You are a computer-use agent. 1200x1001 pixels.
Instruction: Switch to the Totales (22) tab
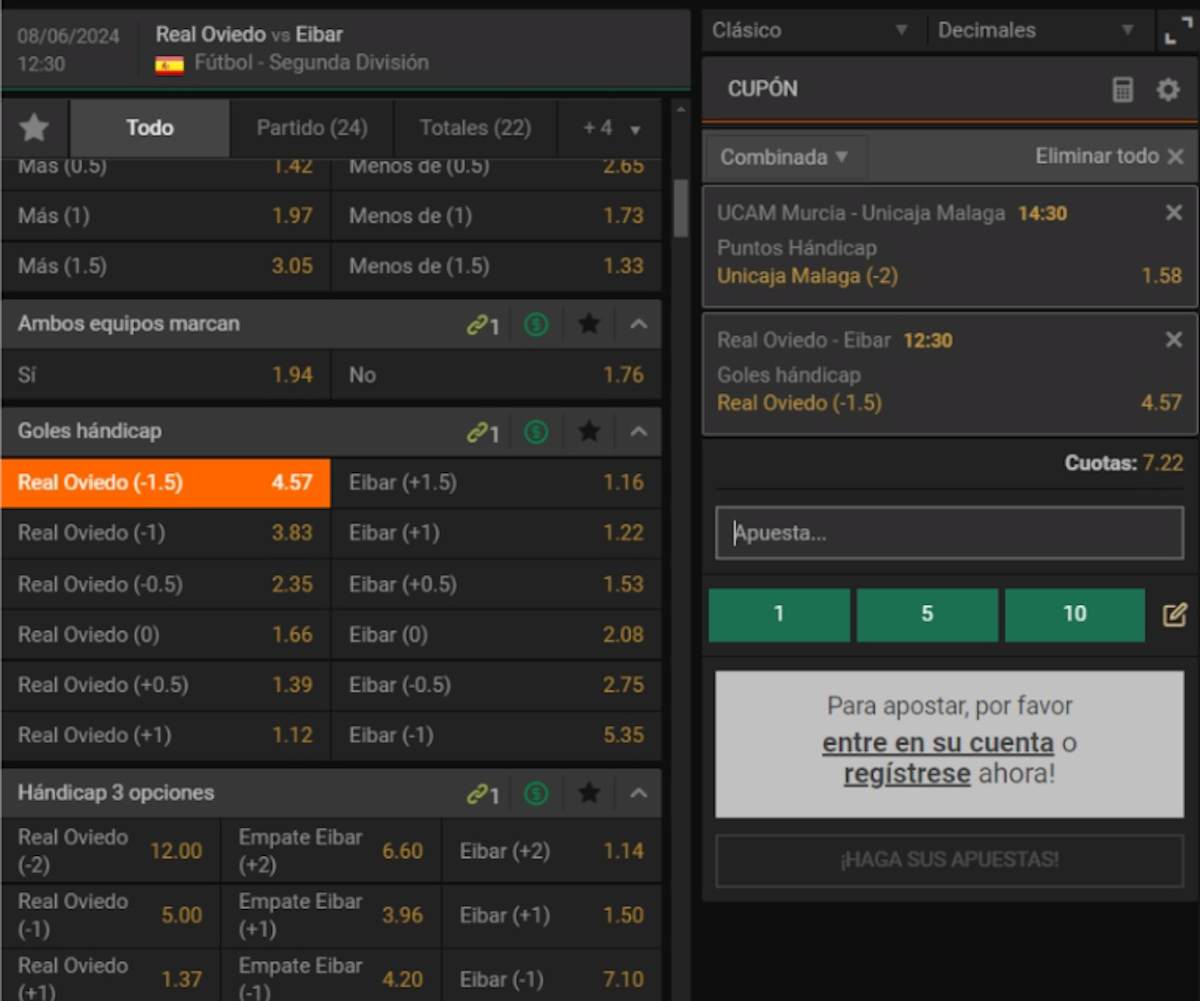pyautogui.click(x=475, y=128)
